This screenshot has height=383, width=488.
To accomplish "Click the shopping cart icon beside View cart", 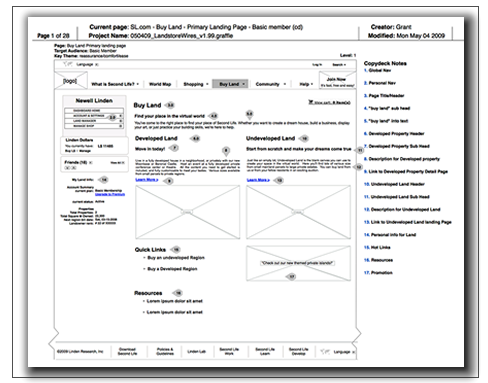I will click(x=311, y=102).
